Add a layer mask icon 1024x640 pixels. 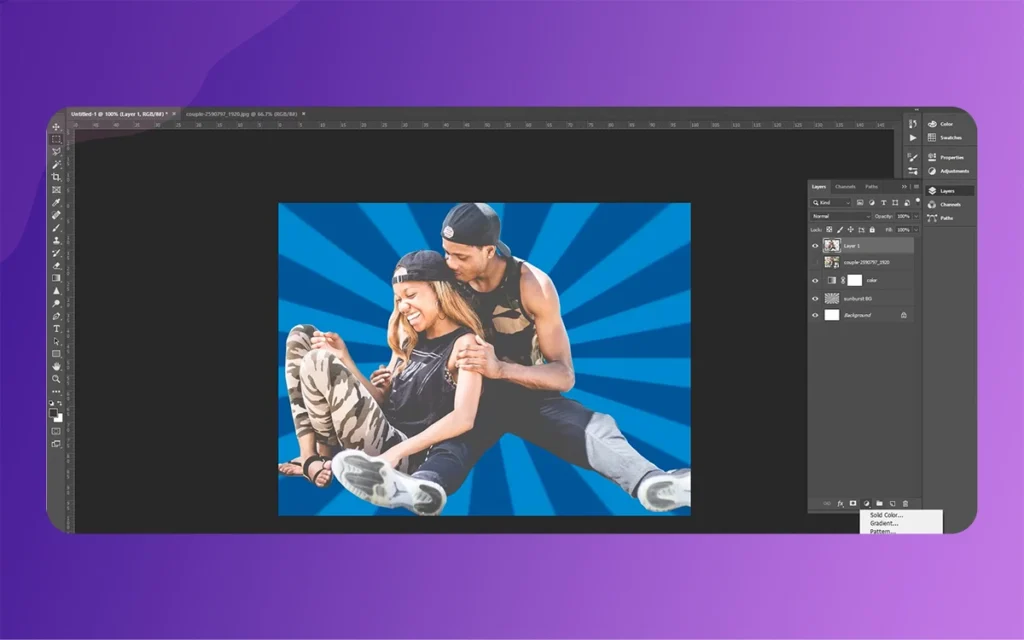coord(853,503)
